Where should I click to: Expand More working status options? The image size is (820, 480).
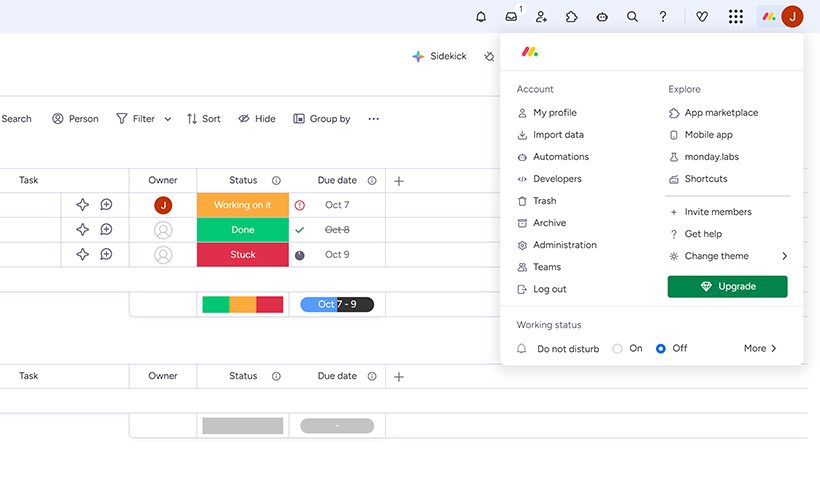[x=760, y=349]
